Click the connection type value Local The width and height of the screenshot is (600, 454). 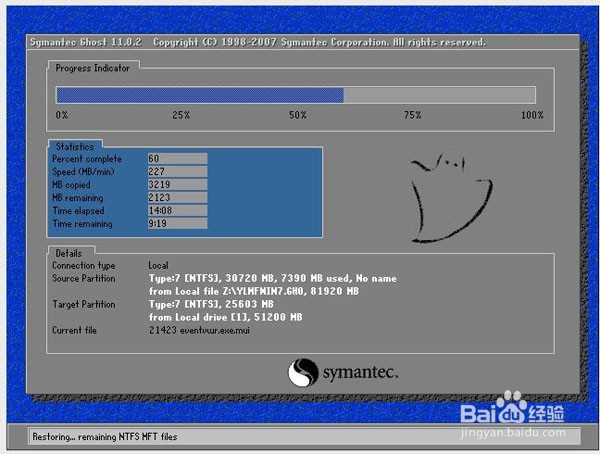pos(158,265)
